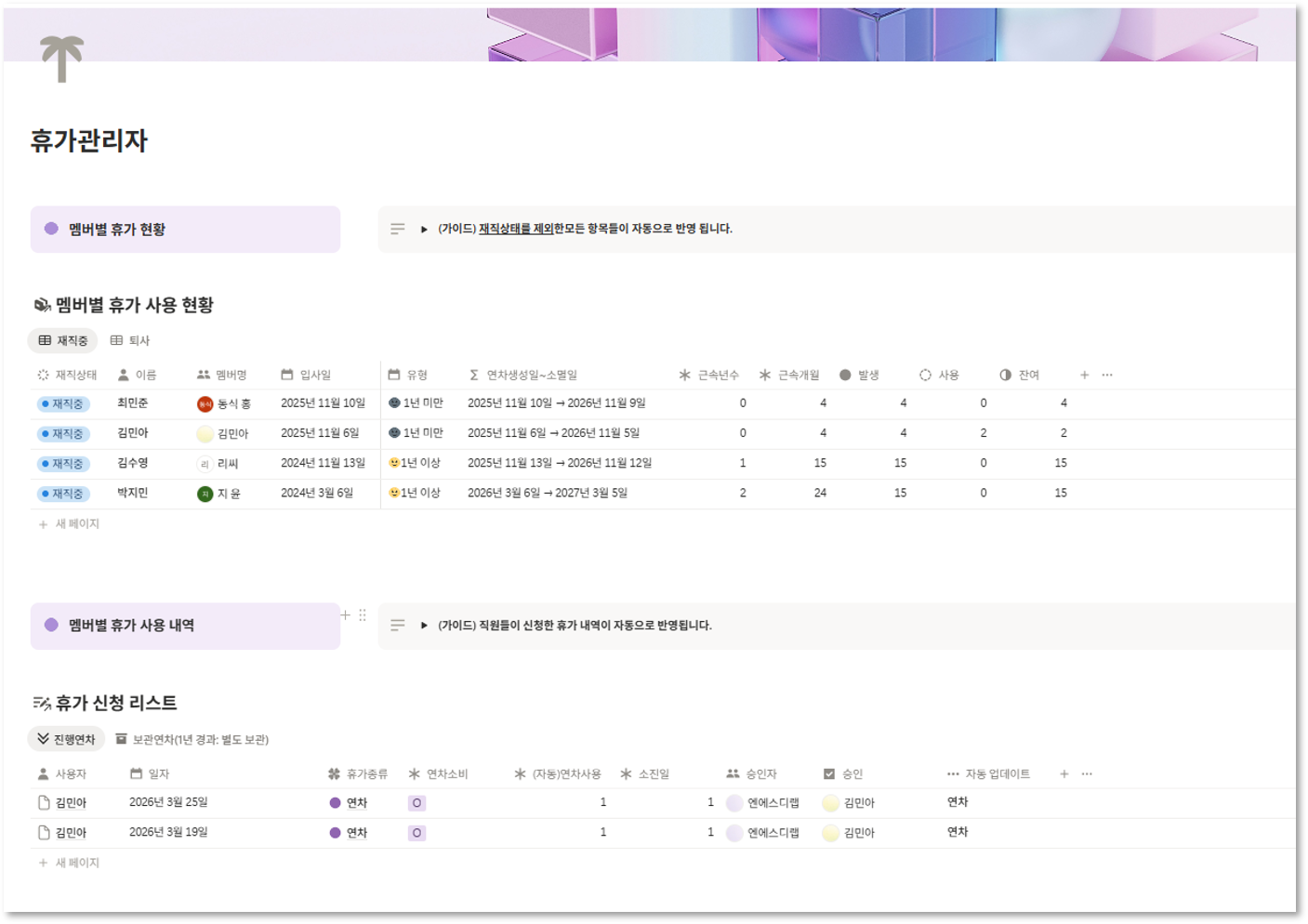Open 멤버별 휴가 사용 현황 database title
The image size is (1308, 924).
(135, 306)
